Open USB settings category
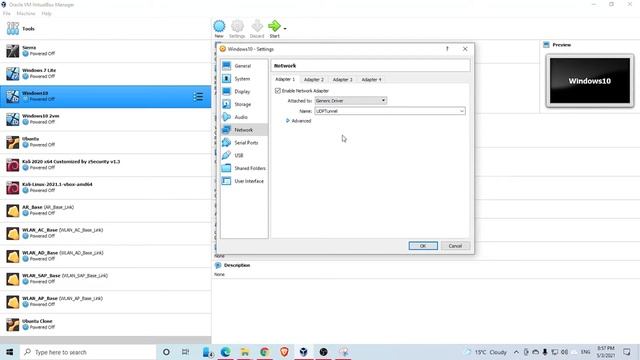The image size is (640, 360). pos(244,156)
